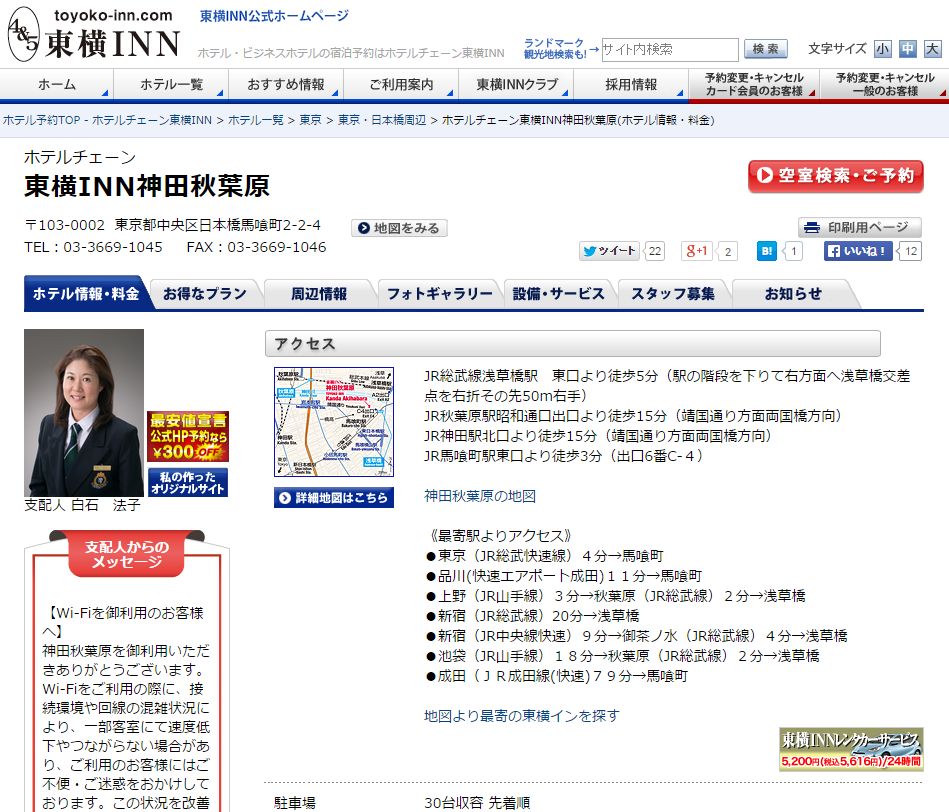Screen dimensions: 949x812
Task: Click the 最安値宣言 ¥300 OFF banner
Action: 188,436
